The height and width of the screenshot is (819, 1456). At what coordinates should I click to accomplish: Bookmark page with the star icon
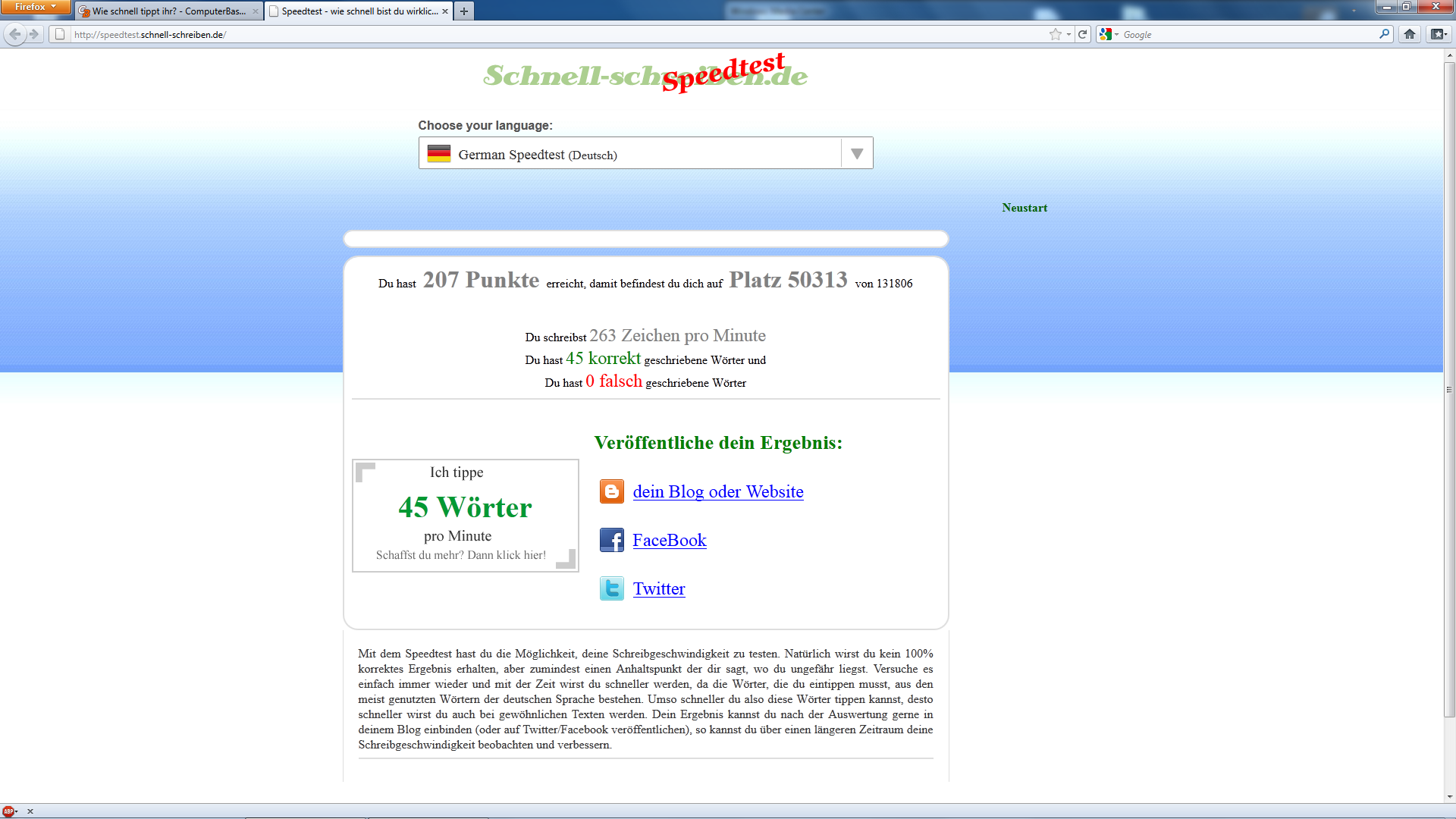click(x=1055, y=34)
